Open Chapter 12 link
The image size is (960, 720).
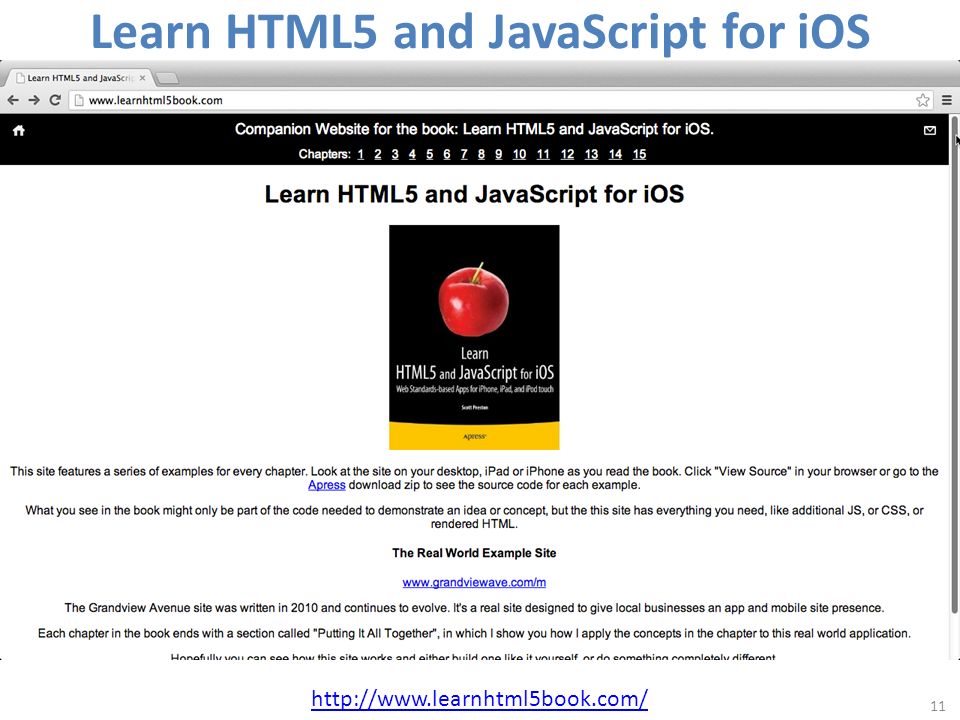coord(567,154)
